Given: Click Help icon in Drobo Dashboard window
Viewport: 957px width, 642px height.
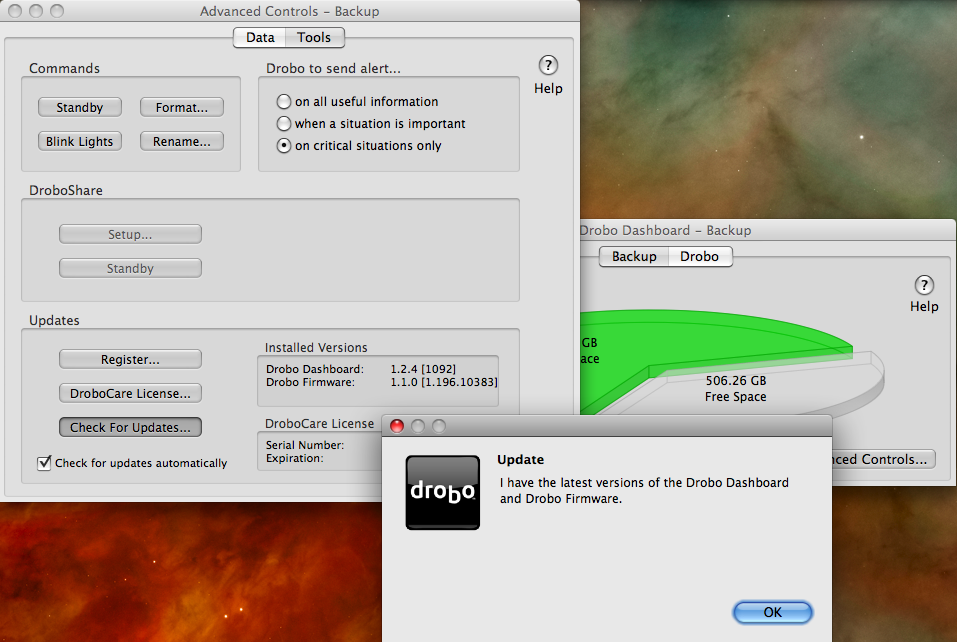Looking at the screenshot, I should click(x=924, y=285).
